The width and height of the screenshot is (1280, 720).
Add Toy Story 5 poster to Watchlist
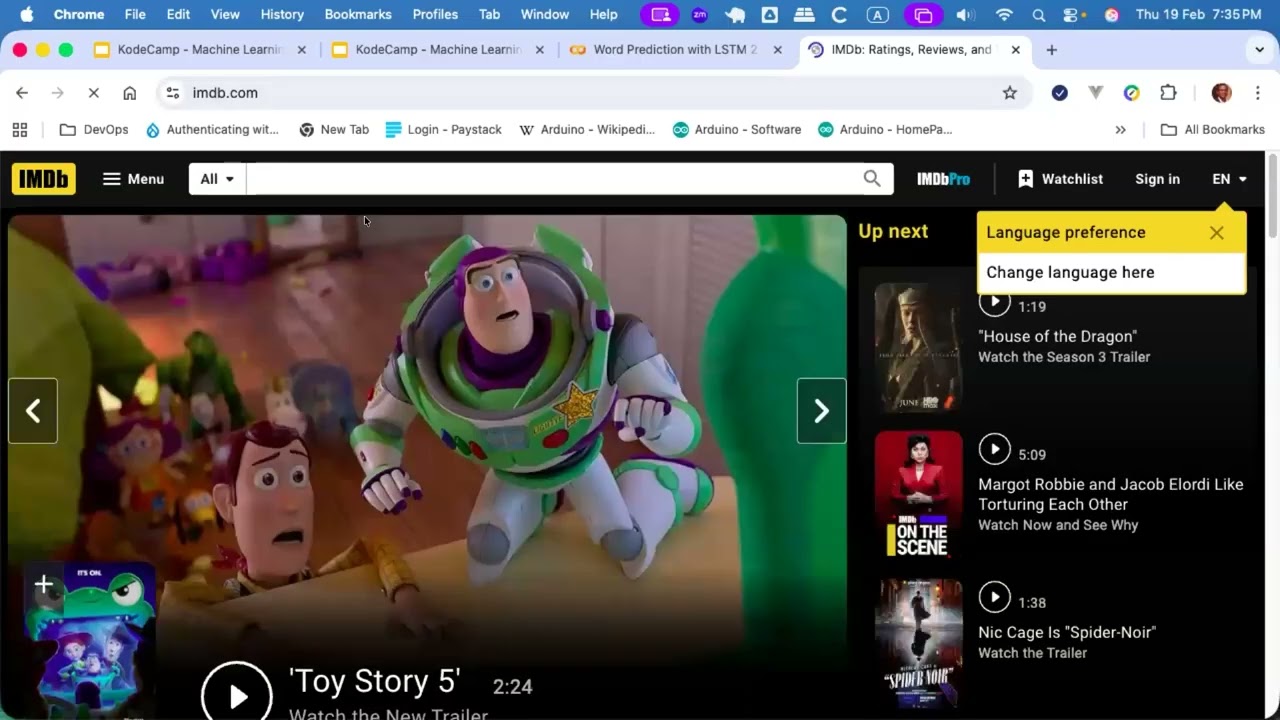[x=44, y=585]
